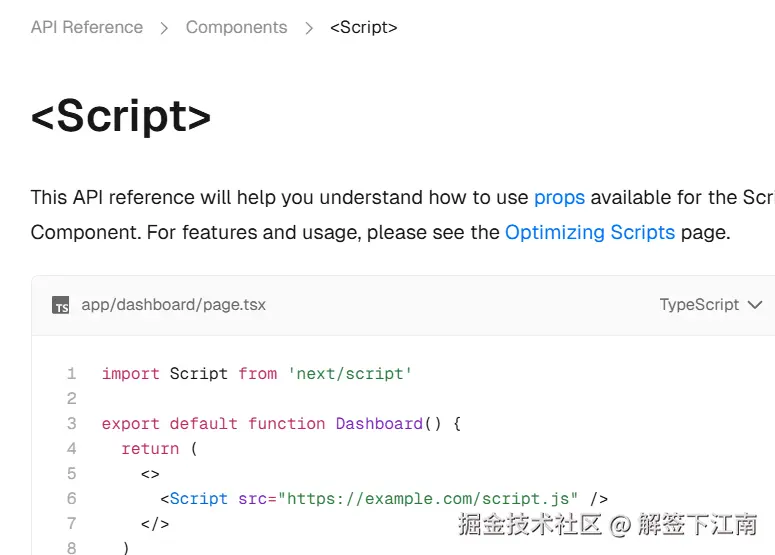Follow the props hyperlink
This screenshot has height=555, width=775.
tap(559, 197)
